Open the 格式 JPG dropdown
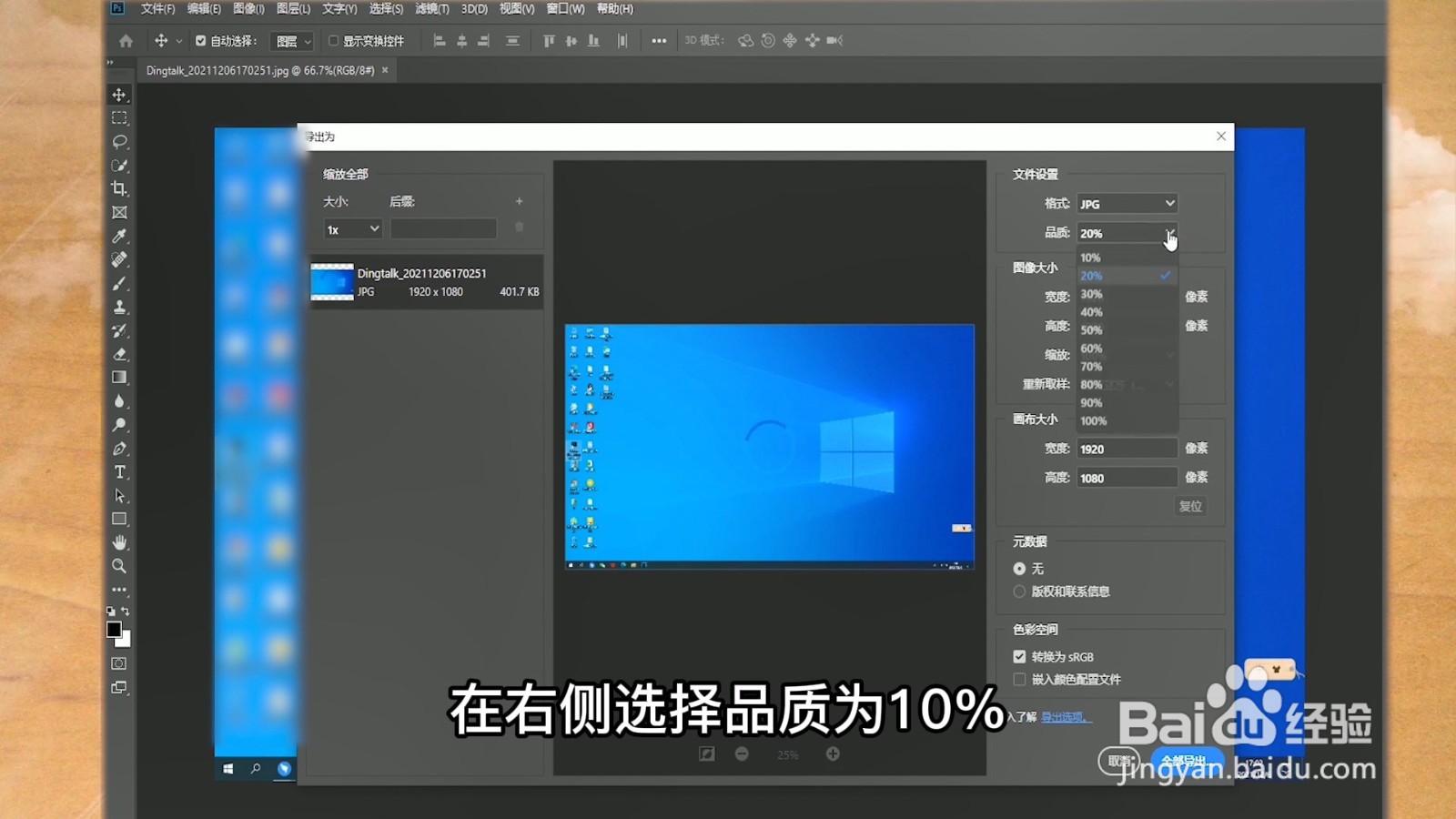 (x=1127, y=203)
